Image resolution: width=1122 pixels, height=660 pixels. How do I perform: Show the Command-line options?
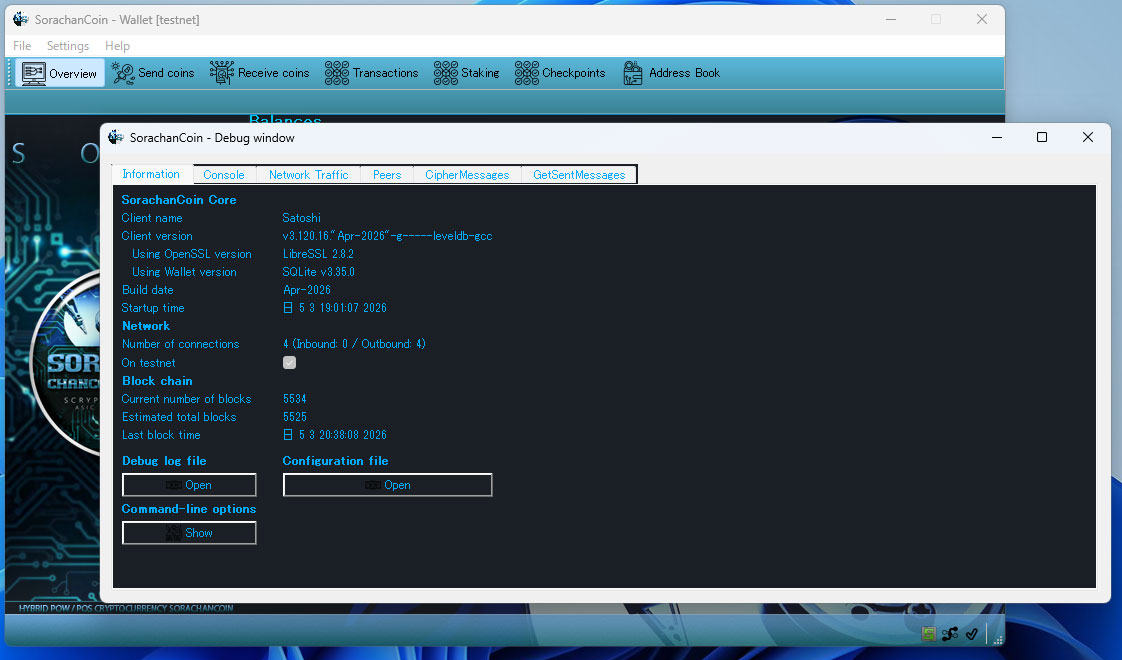[x=189, y=533]
